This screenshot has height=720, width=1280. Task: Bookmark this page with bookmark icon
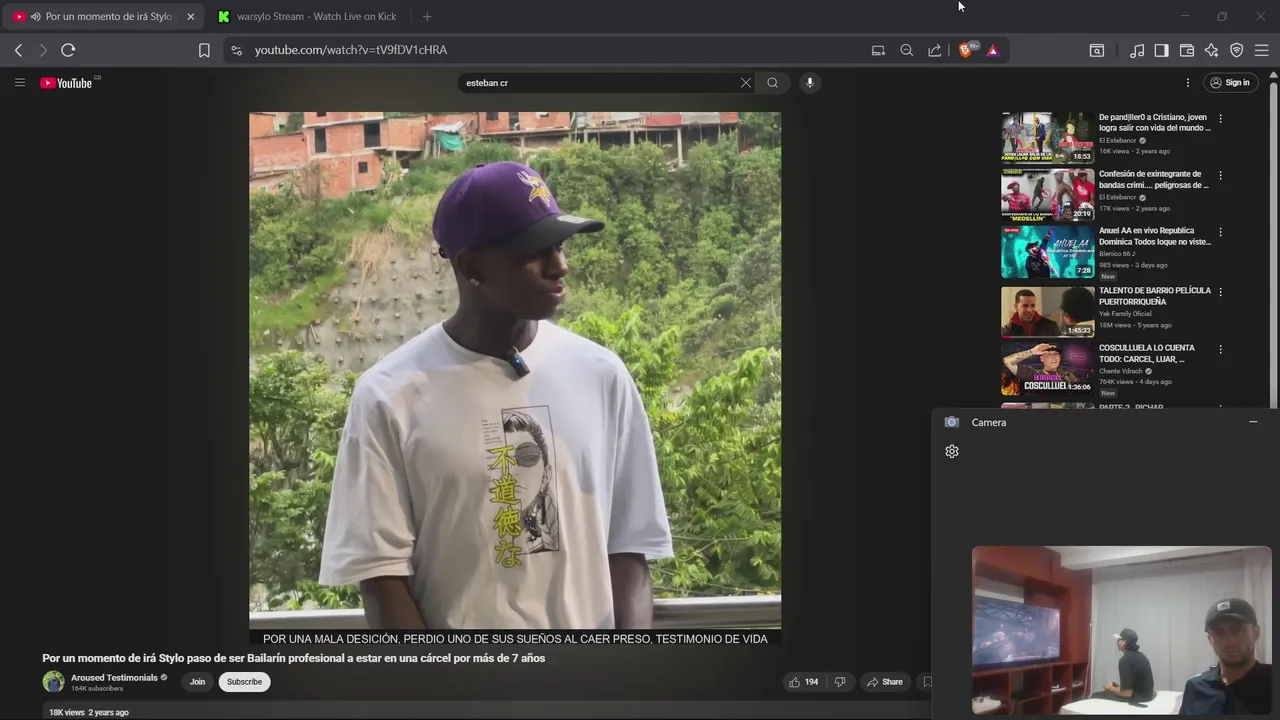pos(204,50)
